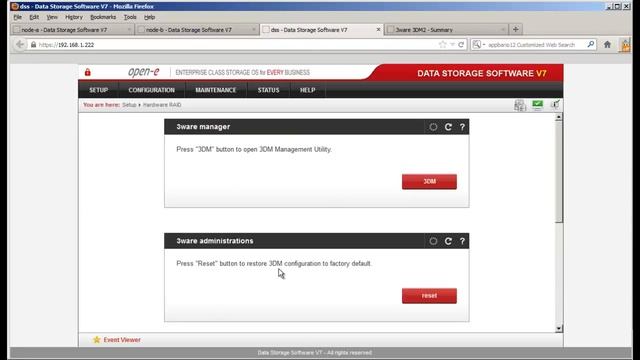Screen dimensions: 640x360
Task: Click the circle icon in 3ware administrations header
Action: (x=433, y=241)
